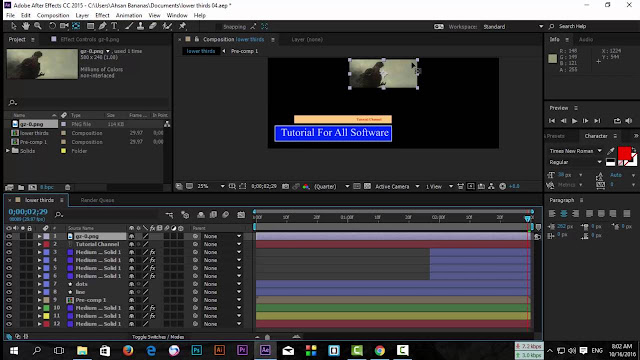Toggle transparency grid in viewer
The image size is (640, 360).
[x=367, y=186]
